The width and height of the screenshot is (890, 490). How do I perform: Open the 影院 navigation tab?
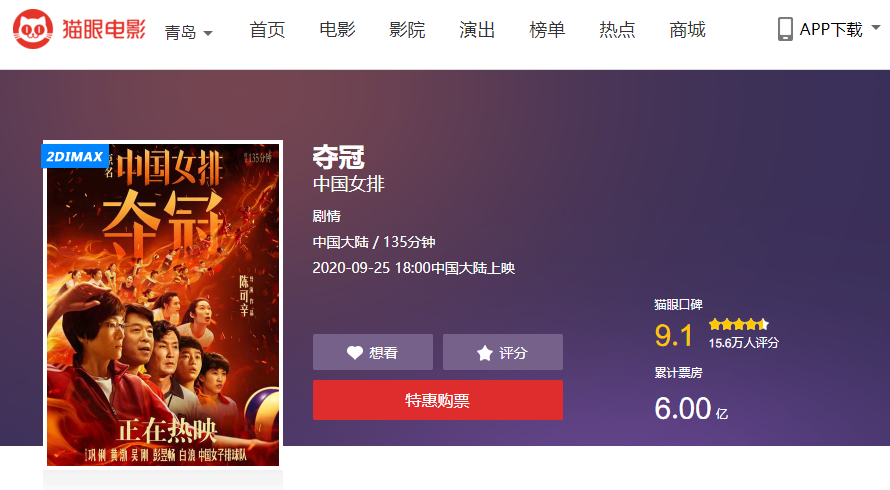pos(407,30)
